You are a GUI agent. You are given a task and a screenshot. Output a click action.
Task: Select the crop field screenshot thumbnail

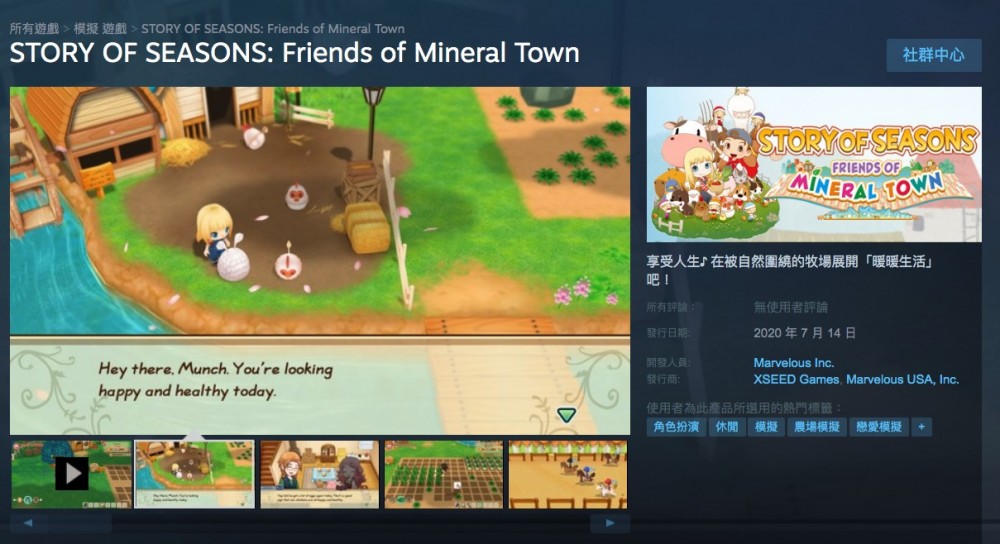444,474
